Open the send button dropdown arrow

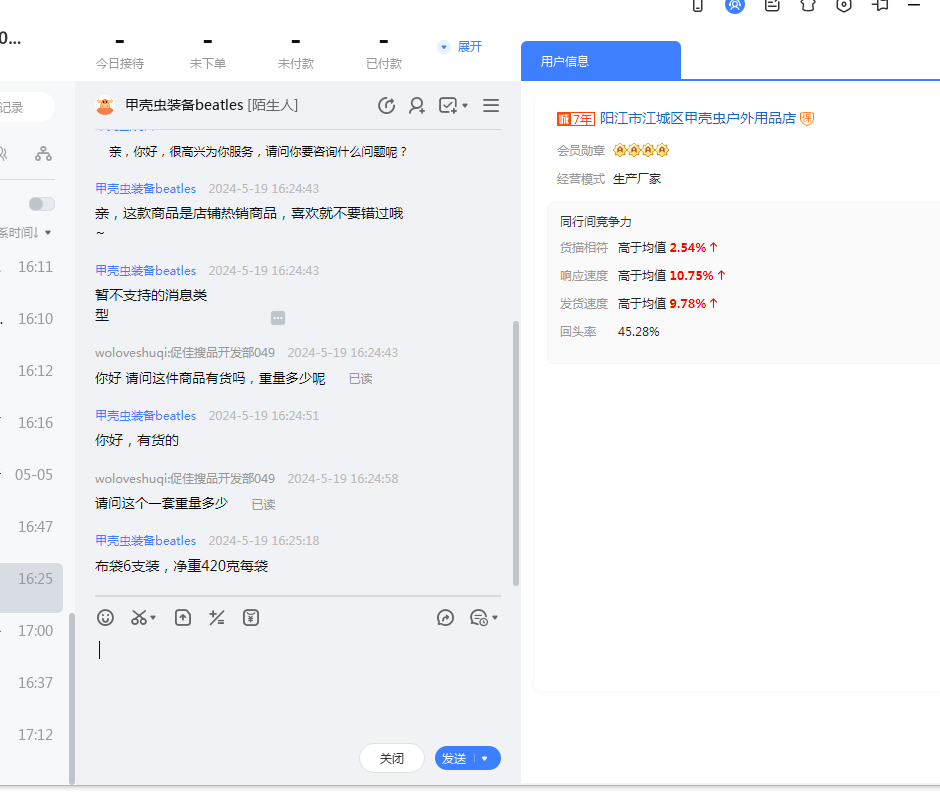click(x=486, y=759)
